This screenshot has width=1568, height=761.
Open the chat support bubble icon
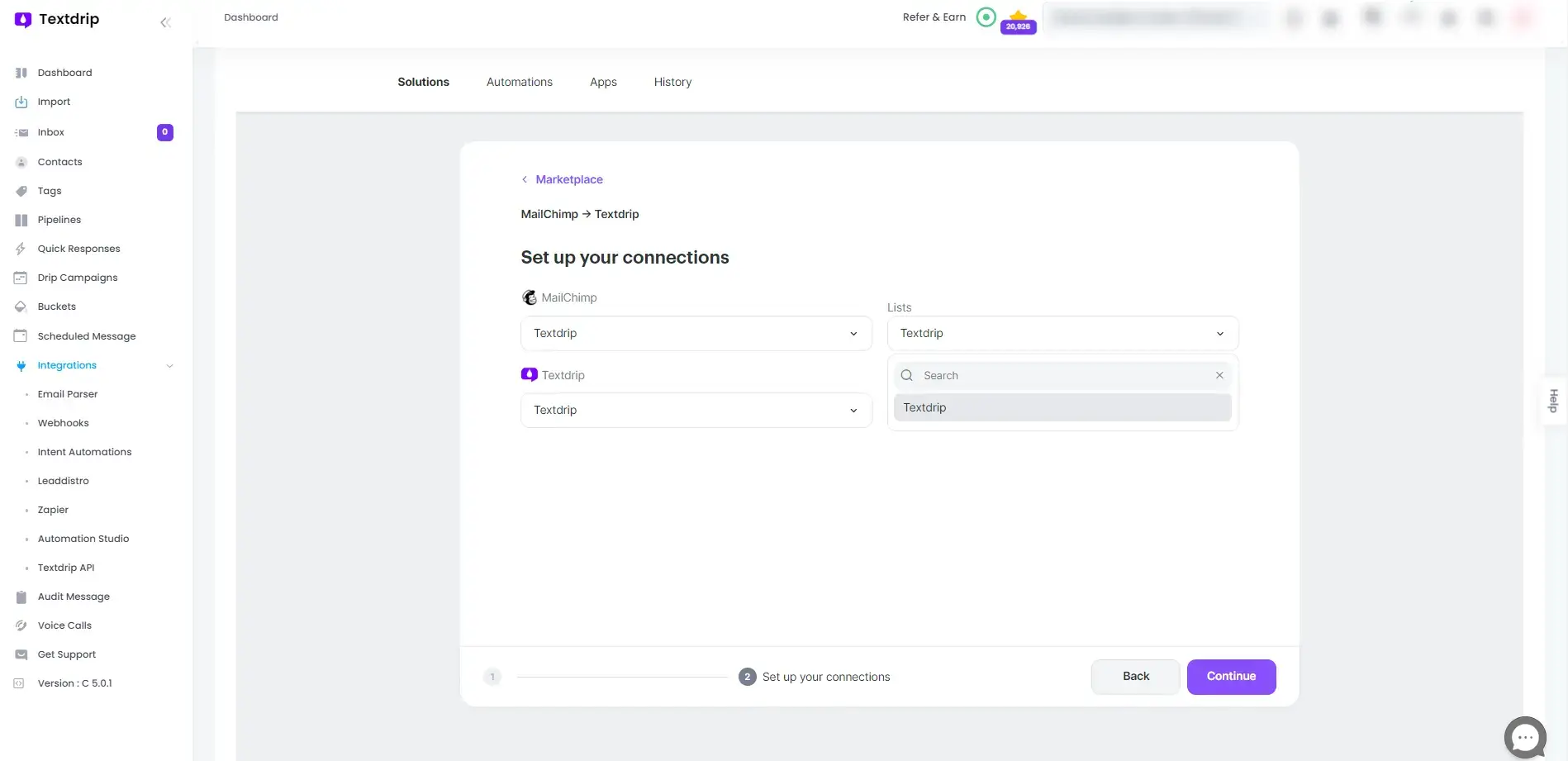(1524, 736)
